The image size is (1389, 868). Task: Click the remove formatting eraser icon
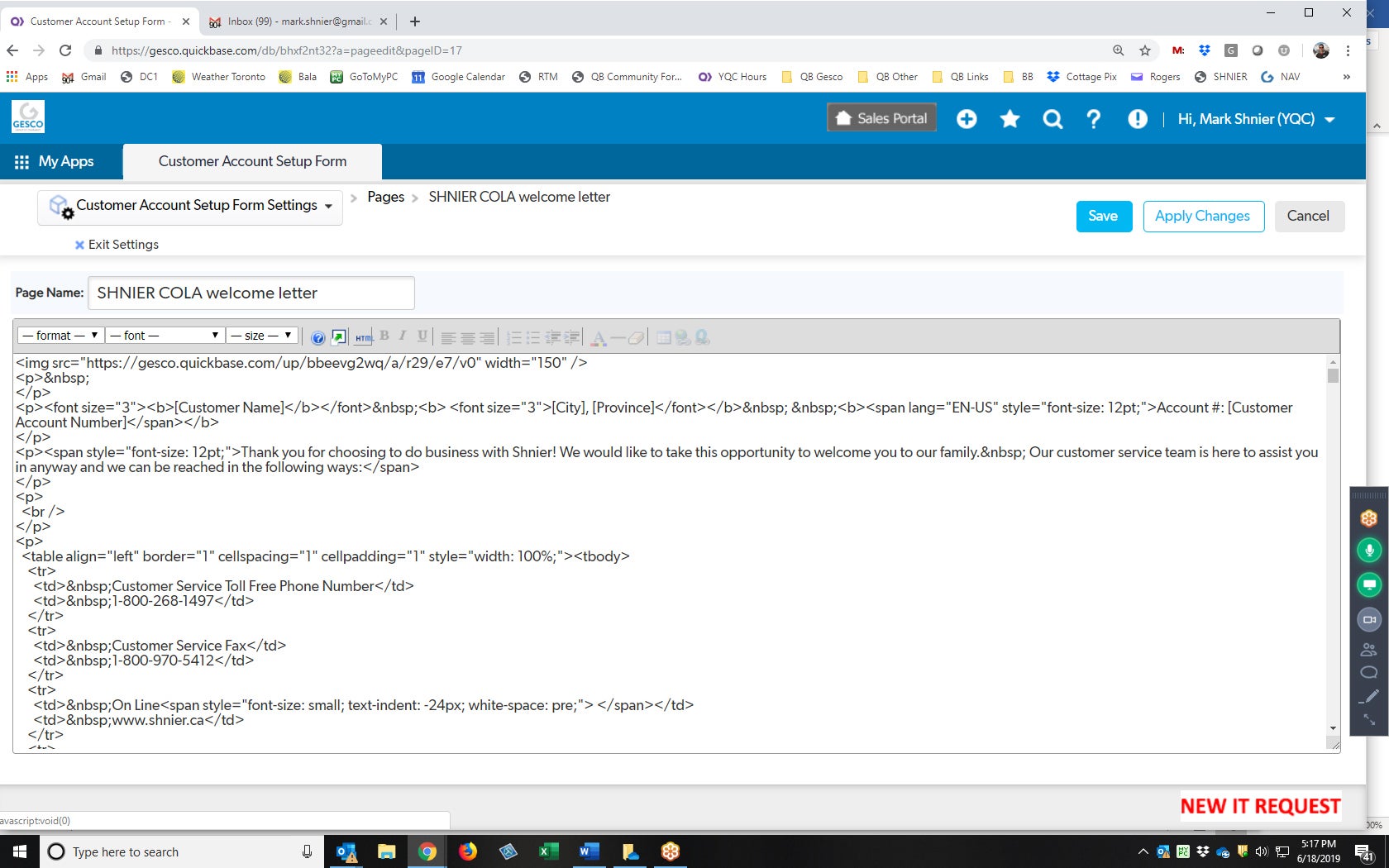[636, 337]
